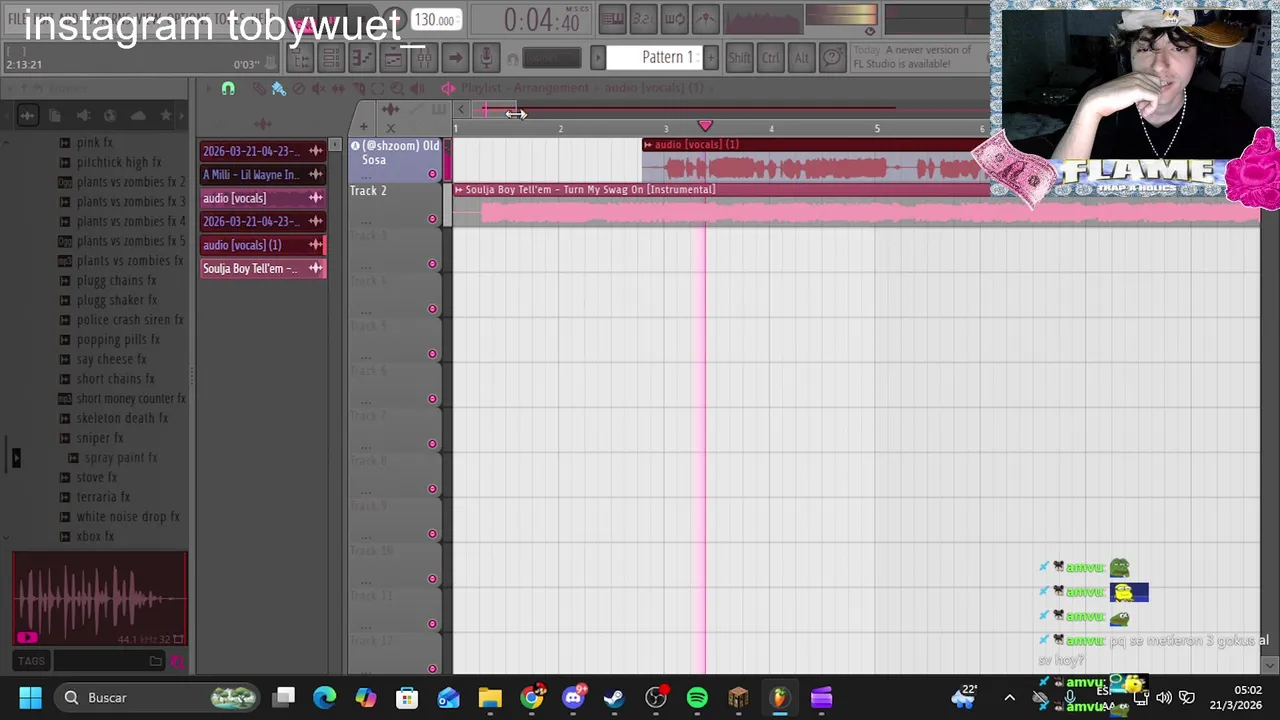Click the arrow icon left of microphone
The height and width of the screenshot is (720, 1280).
(455, 58)
